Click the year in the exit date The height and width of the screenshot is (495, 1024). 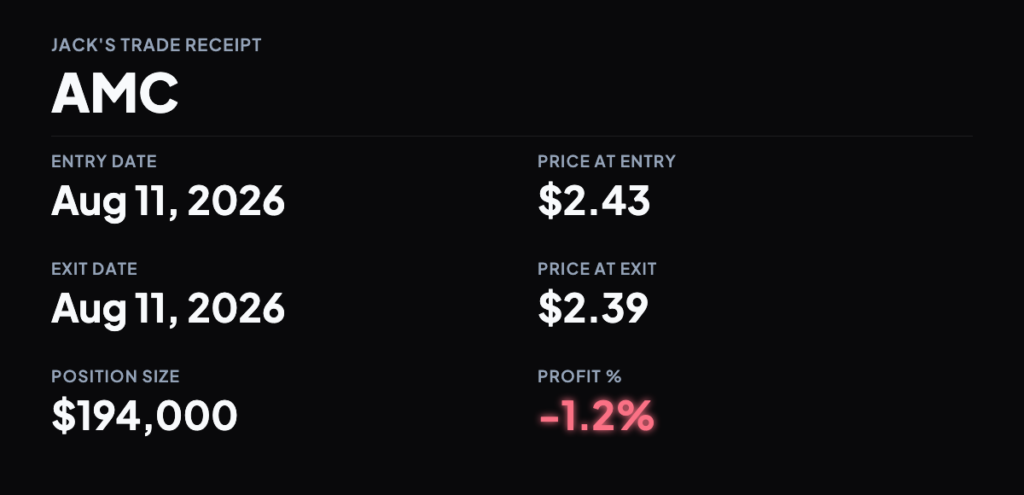[236, 308]
